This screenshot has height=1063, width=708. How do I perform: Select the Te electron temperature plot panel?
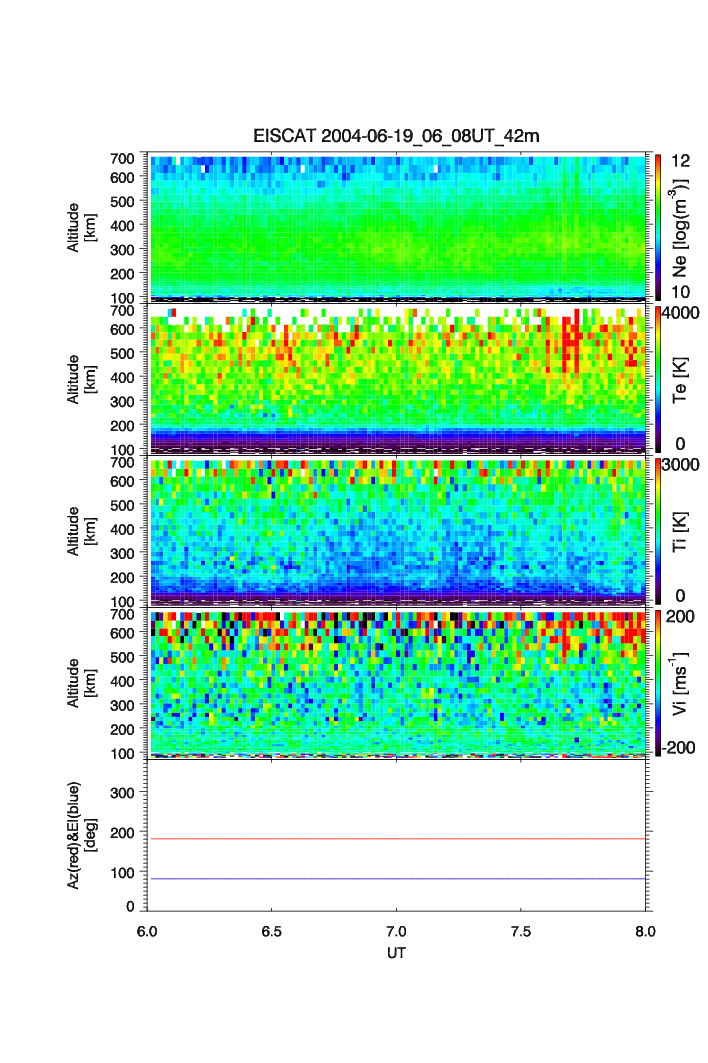tap(396, 379)
